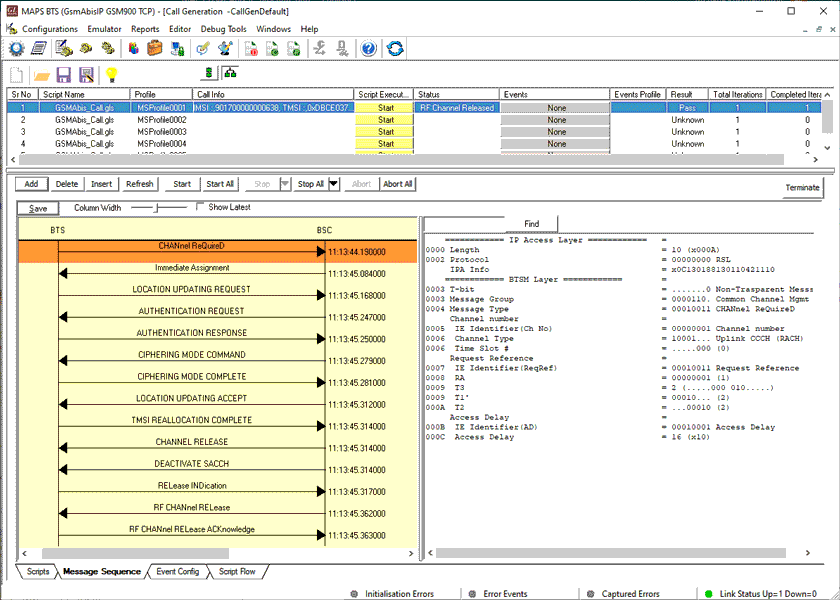Open the Reports menu
Screen dimensions: 840x600
(145, 29)
